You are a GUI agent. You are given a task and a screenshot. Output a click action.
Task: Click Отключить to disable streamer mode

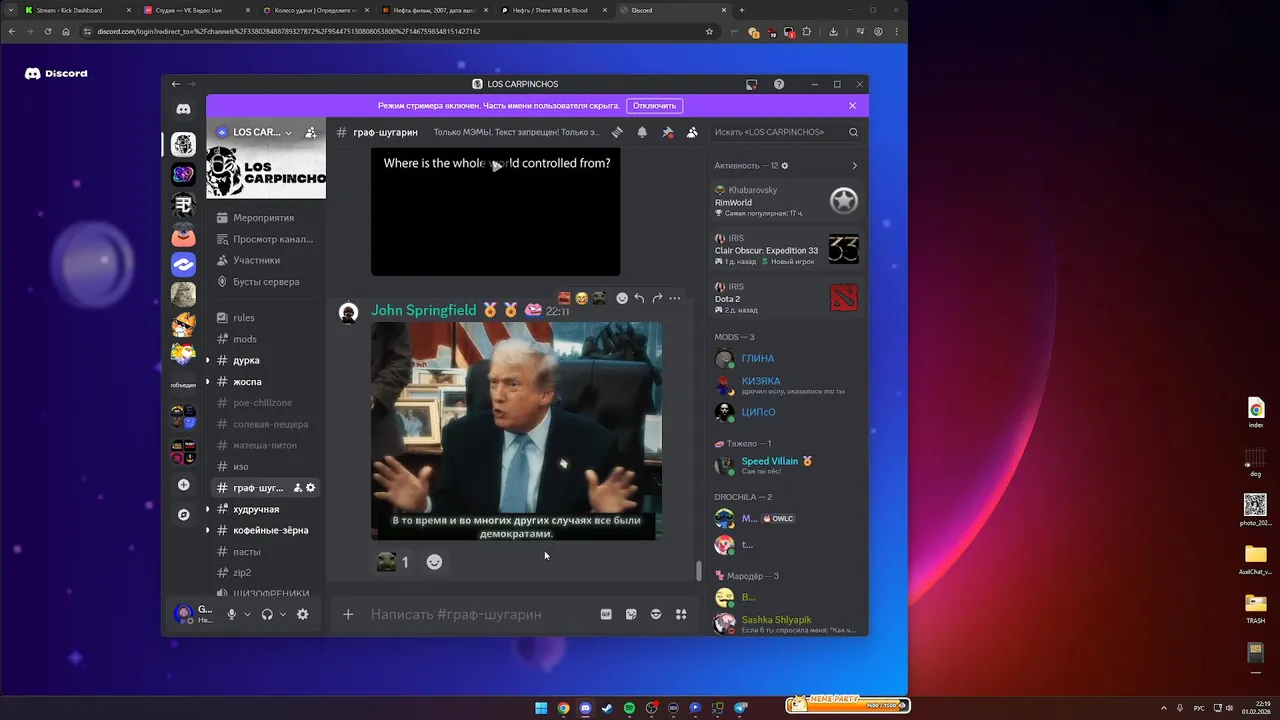click(x=654, y=105)
